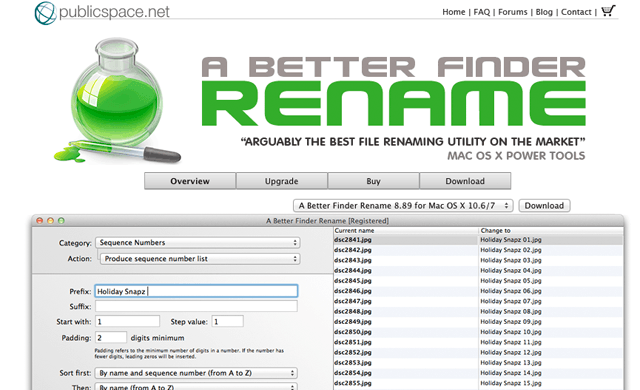Click the Current name column header

406,230
